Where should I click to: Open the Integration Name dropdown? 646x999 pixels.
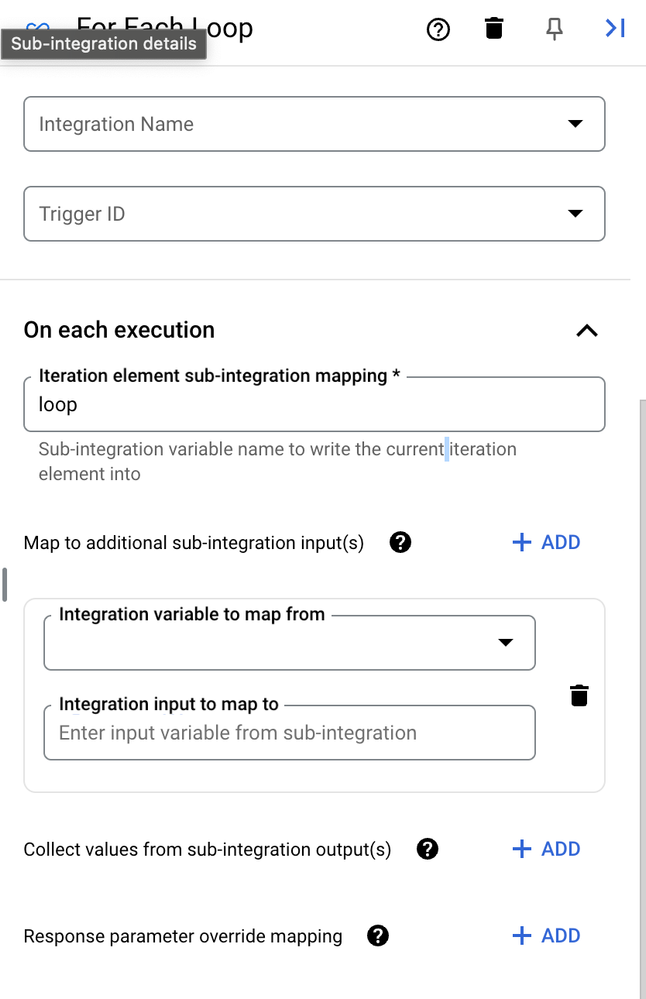(x=314, y=124)
